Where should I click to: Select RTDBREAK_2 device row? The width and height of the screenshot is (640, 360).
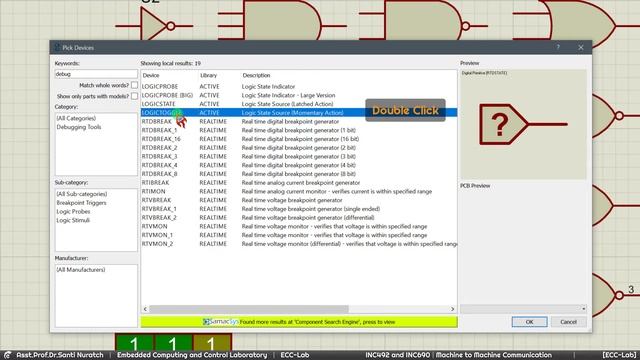(x=299, y=148)
